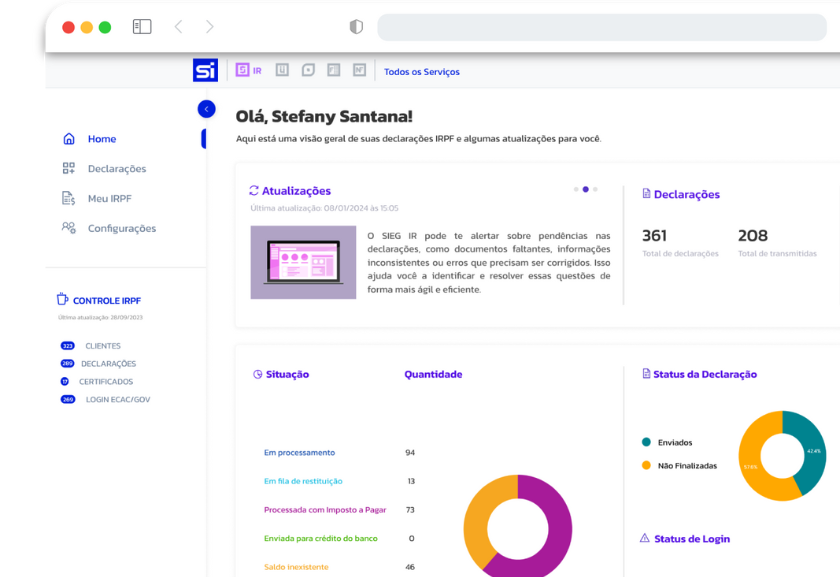Click the Configurações users icon
Image resolution: width=840 pixels, height=577 pixels.
pyautogui.click(x=69, y=228)
